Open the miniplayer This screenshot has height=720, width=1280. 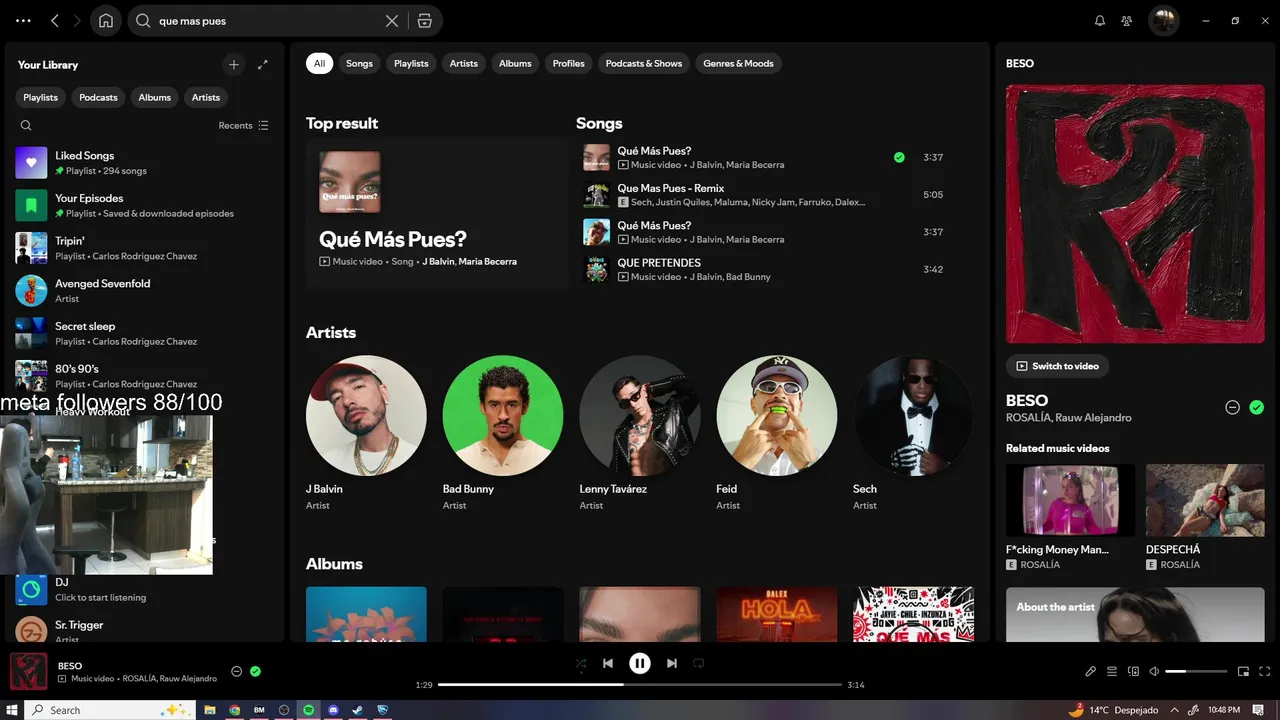tap(1244, 671)
